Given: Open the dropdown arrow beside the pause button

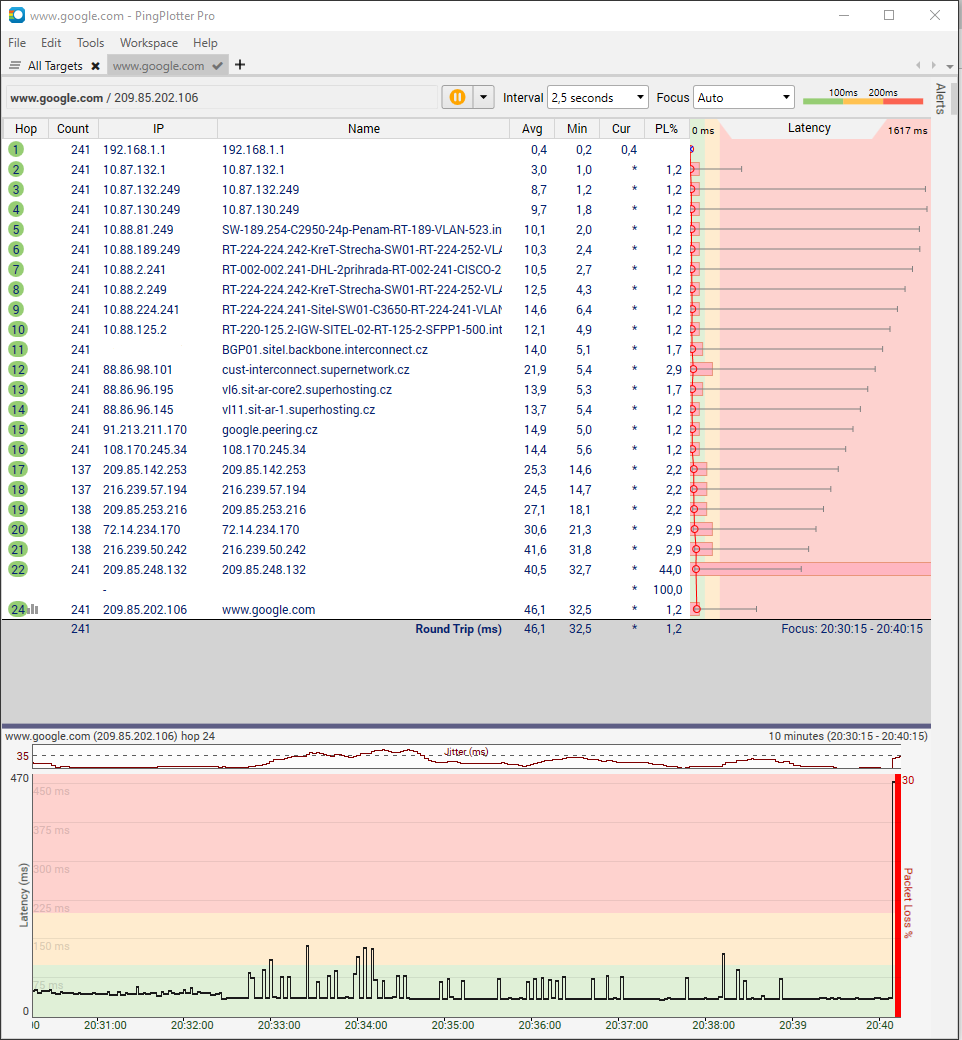Looking at the screenshot, I should tap(484, 97).
